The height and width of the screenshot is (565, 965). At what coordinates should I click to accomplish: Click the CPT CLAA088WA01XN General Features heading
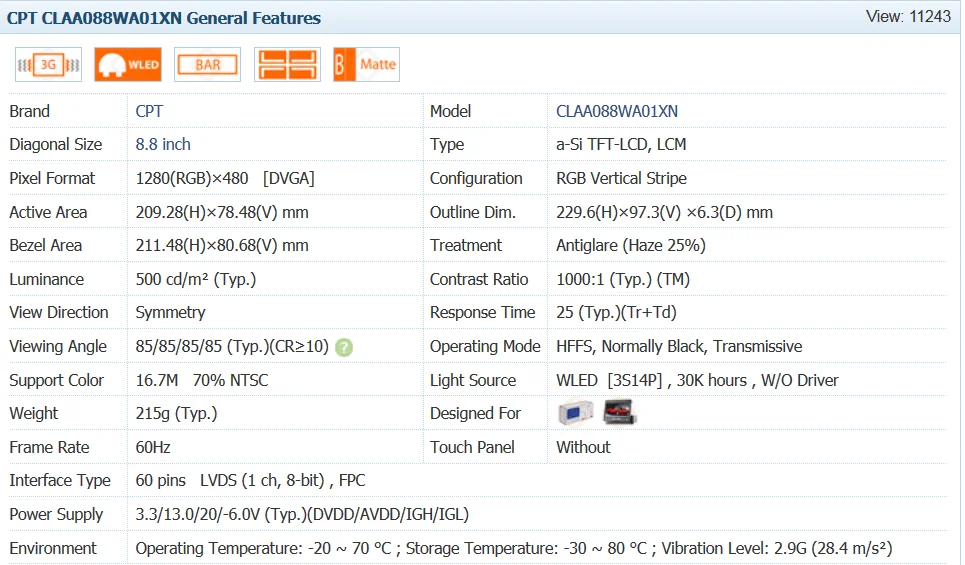164,18
